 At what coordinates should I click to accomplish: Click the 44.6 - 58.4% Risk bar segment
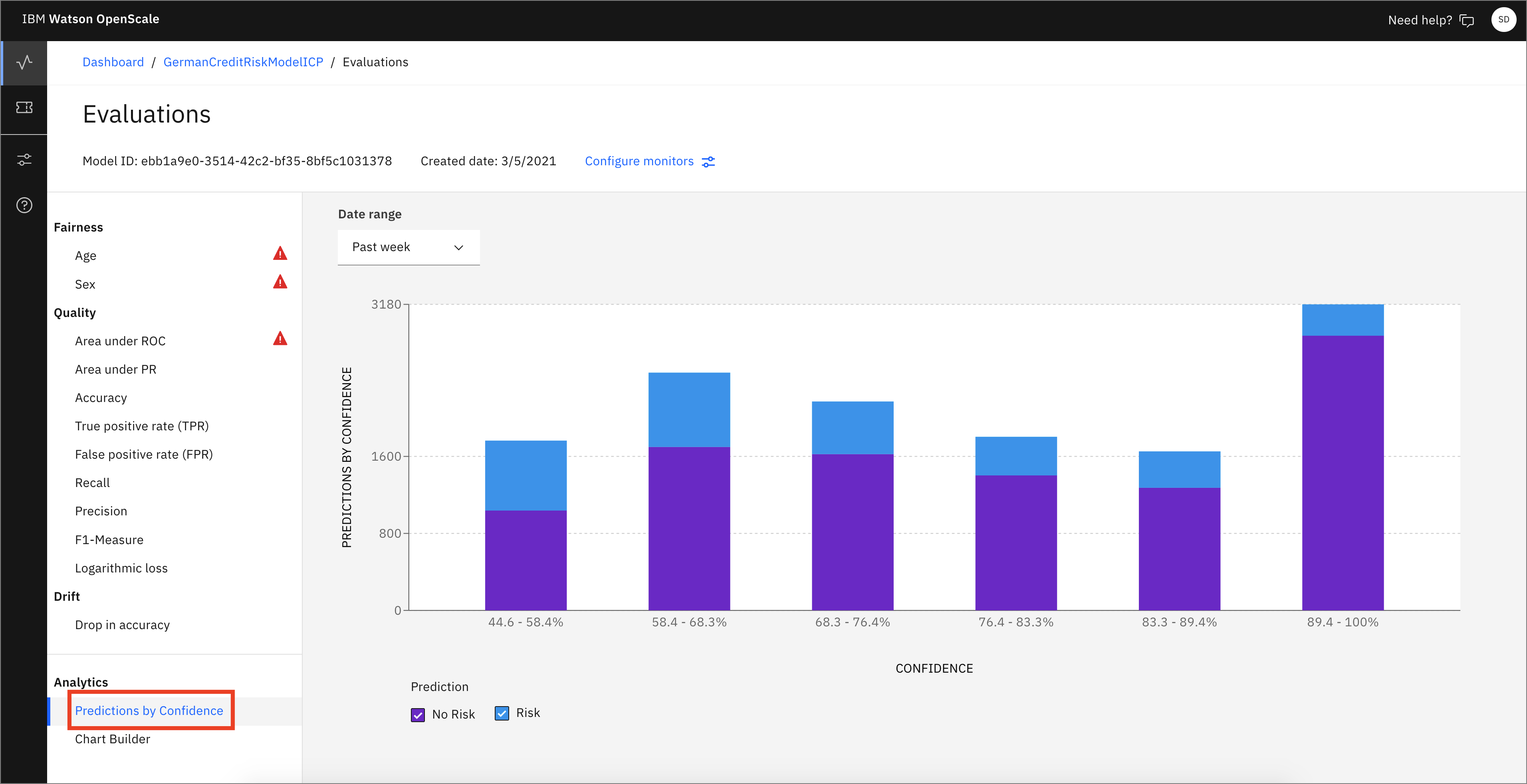[x=526, y=475]
